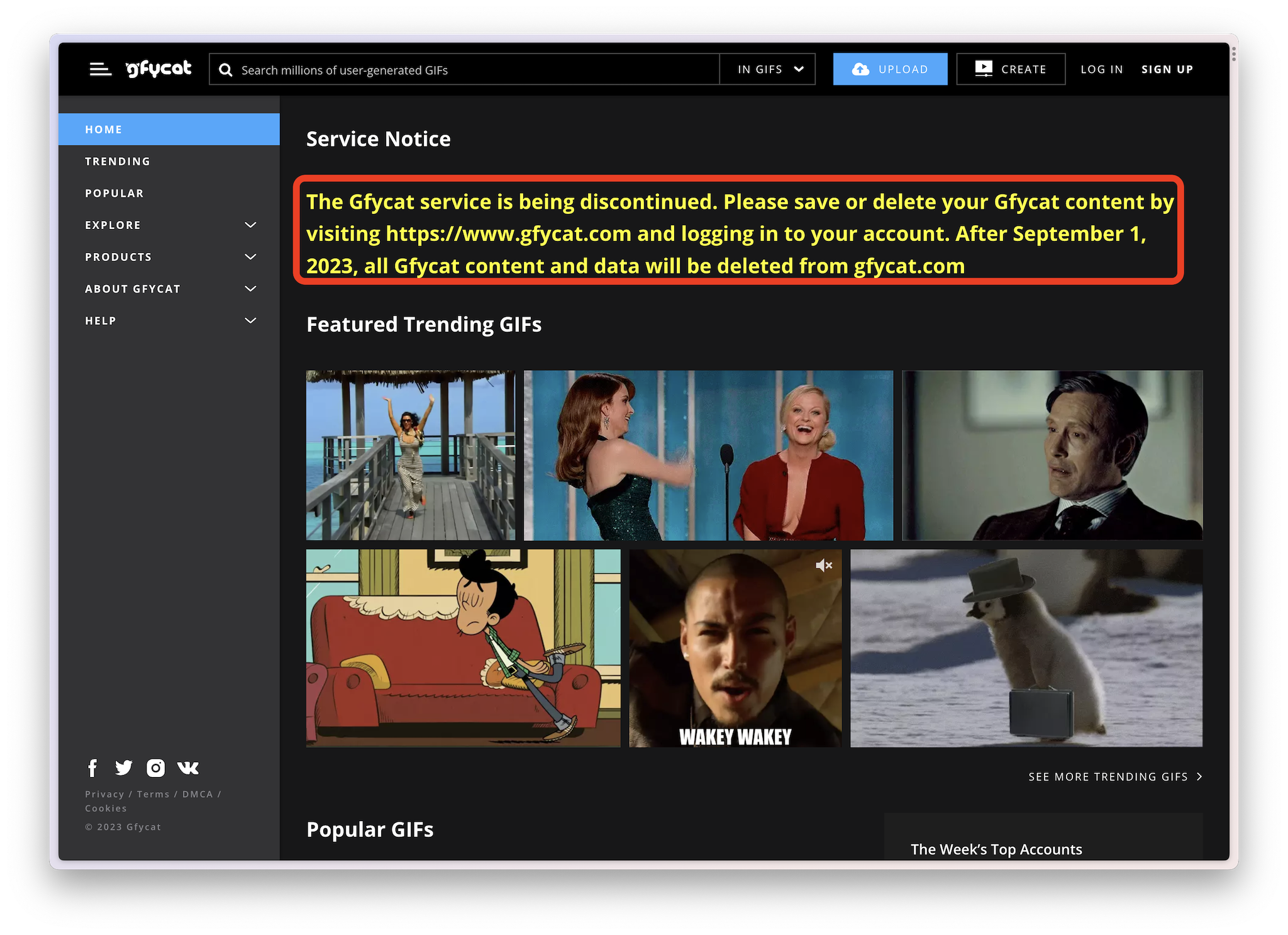Open Gfycat's VK page

coord(187,768)
